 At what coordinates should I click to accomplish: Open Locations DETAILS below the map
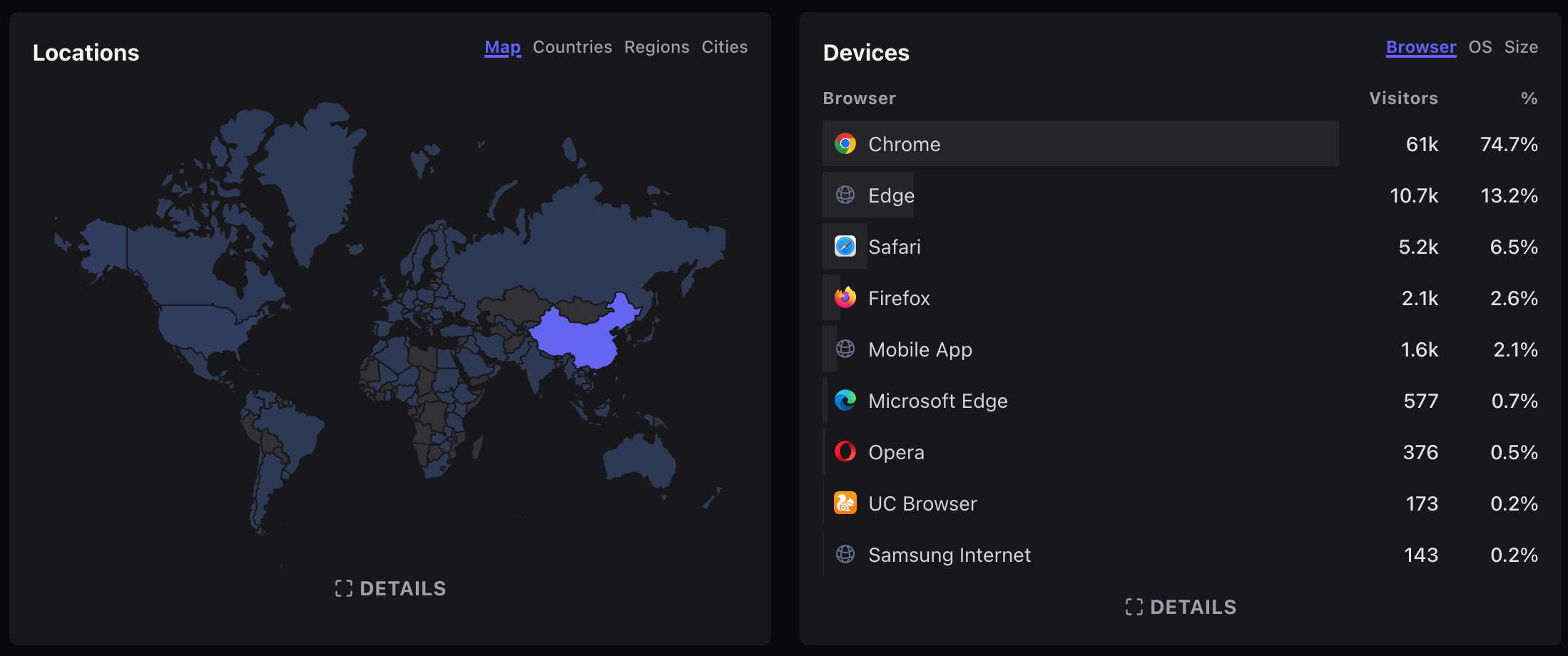391,589
